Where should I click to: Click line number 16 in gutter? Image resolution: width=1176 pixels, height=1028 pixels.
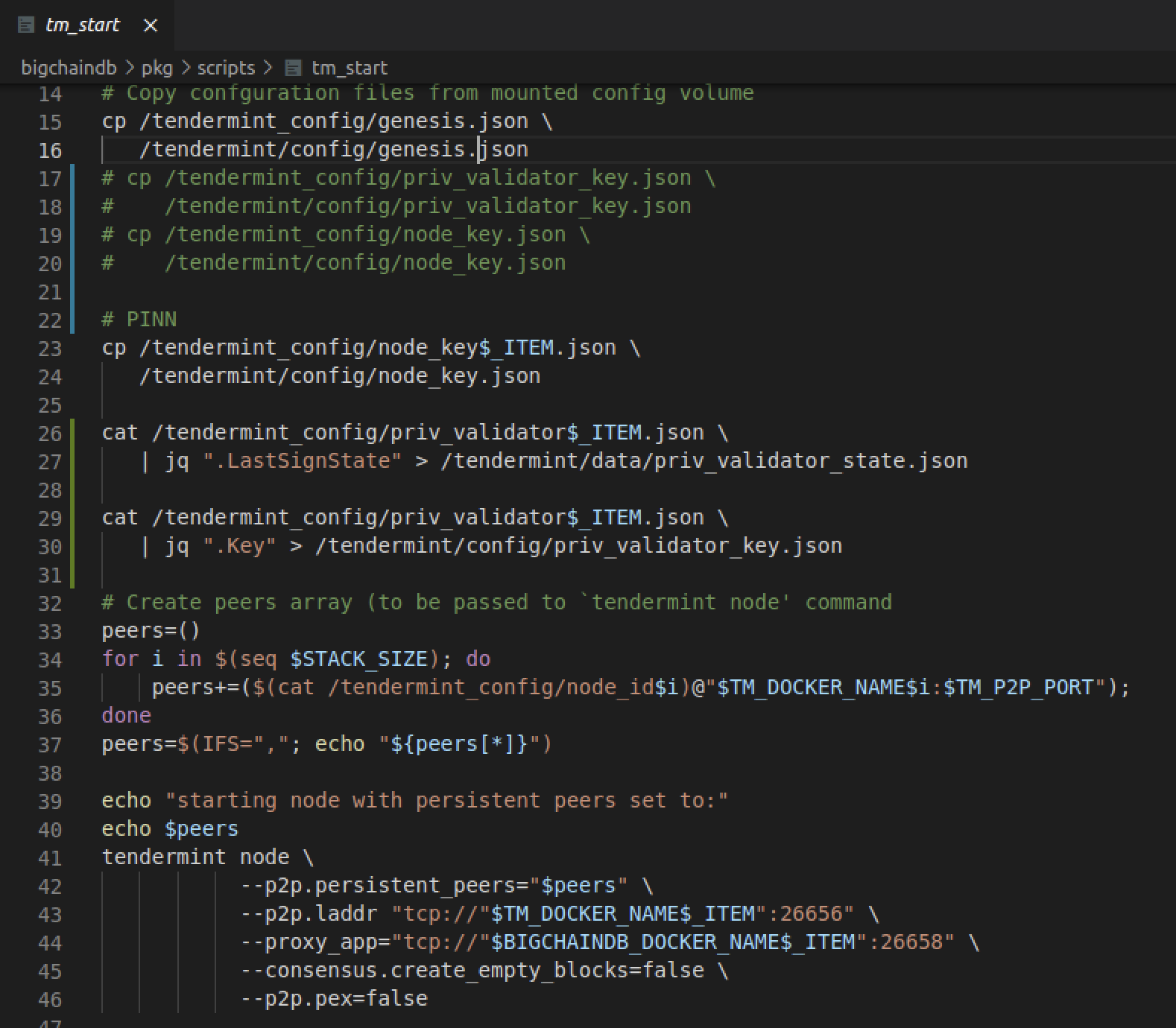pos(50,150)
